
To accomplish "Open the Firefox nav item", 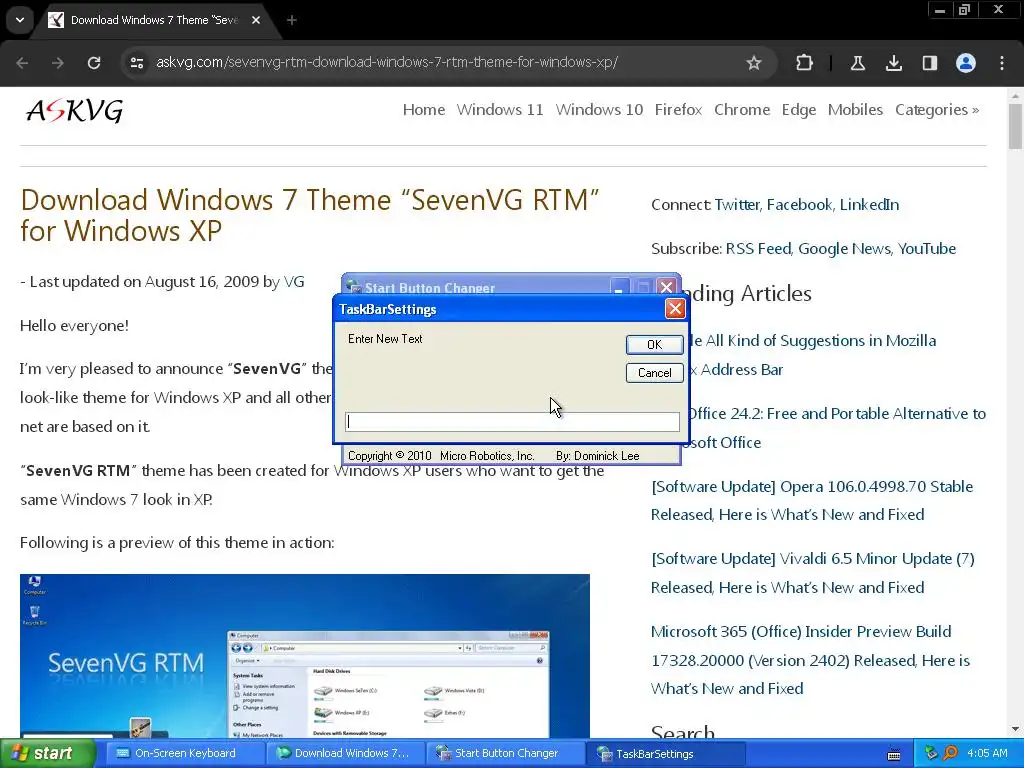I will point(678,110).
